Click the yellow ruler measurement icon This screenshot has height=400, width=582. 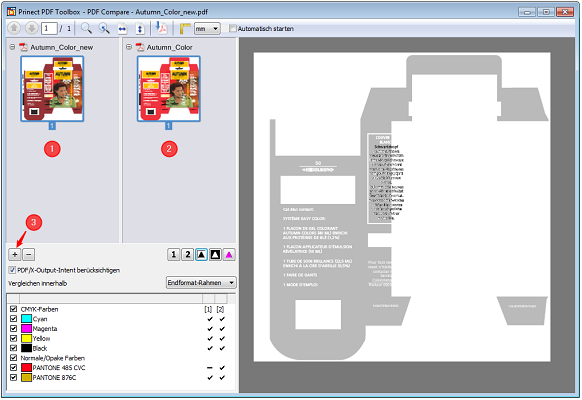pos(185,29)
